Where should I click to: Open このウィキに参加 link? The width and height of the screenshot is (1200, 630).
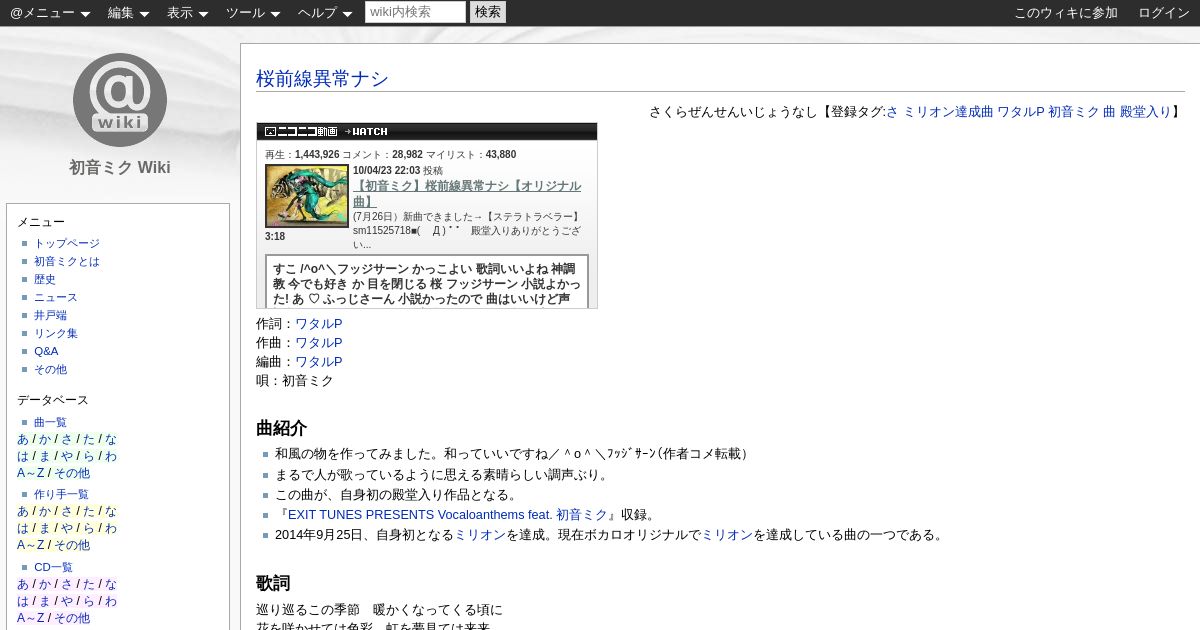1066,13
